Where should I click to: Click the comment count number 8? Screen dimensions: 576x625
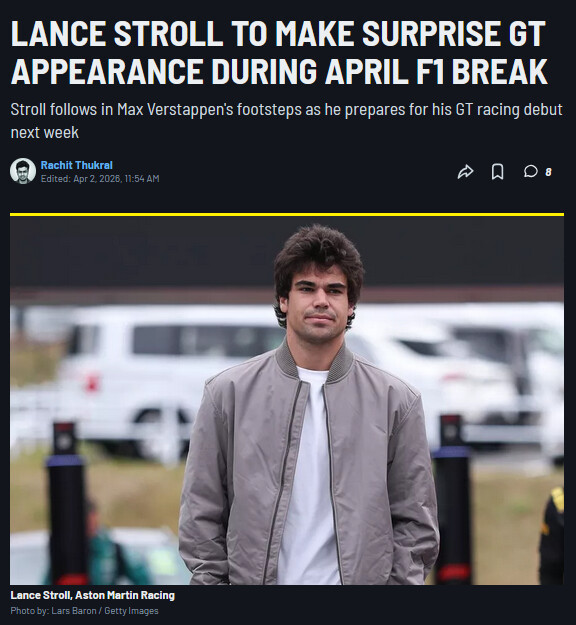[x=548, y=172]
